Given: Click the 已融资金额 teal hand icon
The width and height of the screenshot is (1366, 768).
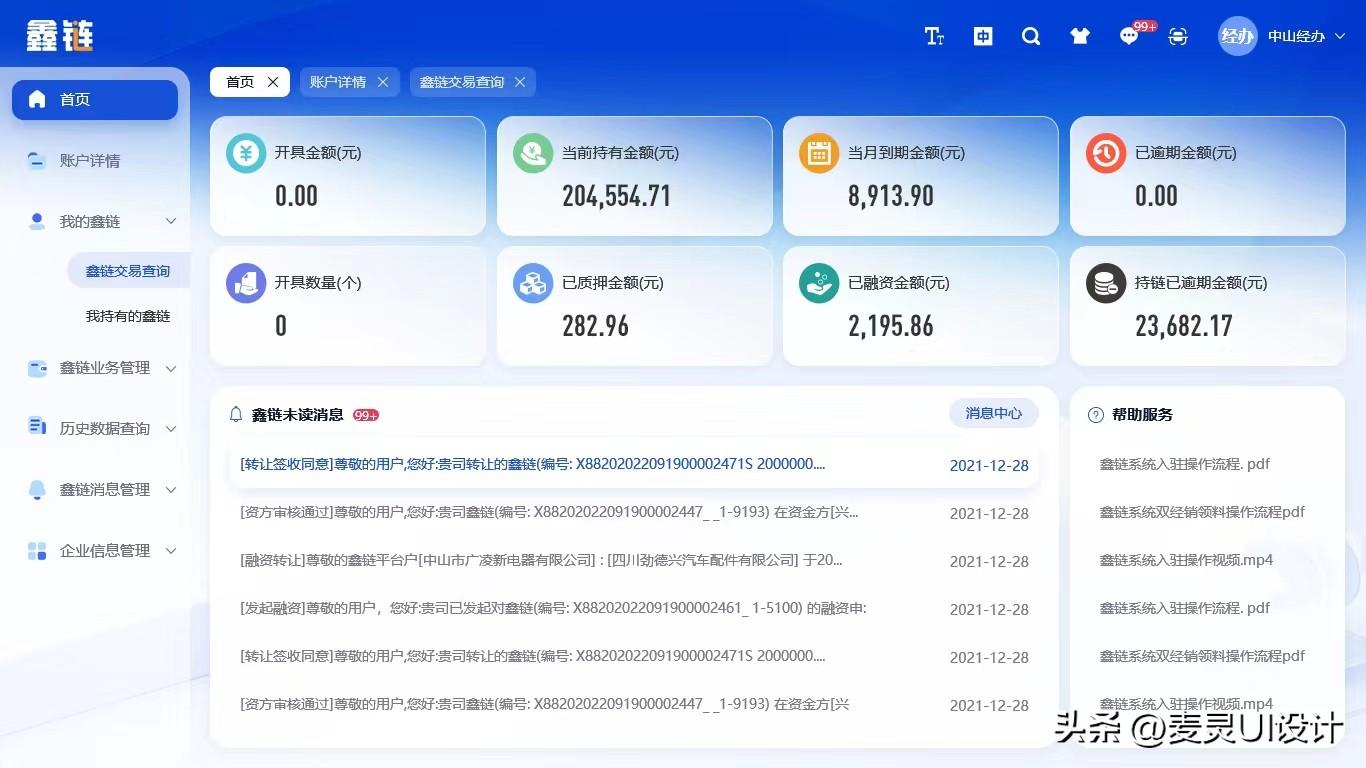Looking at the screenshot, I should point(819,283).
